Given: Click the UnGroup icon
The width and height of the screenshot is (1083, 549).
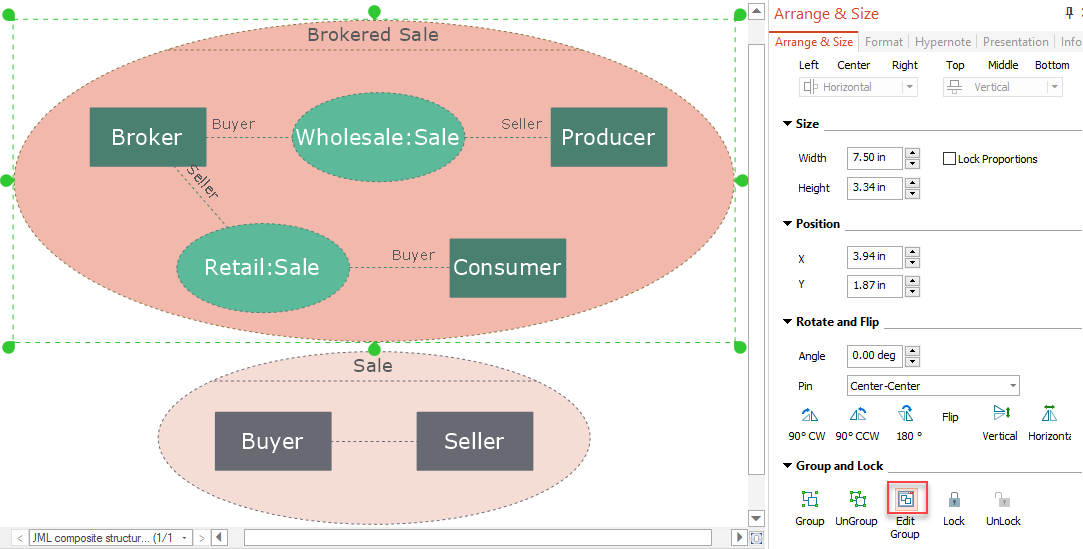Looking at the screenshot, I should pos(857,499).
